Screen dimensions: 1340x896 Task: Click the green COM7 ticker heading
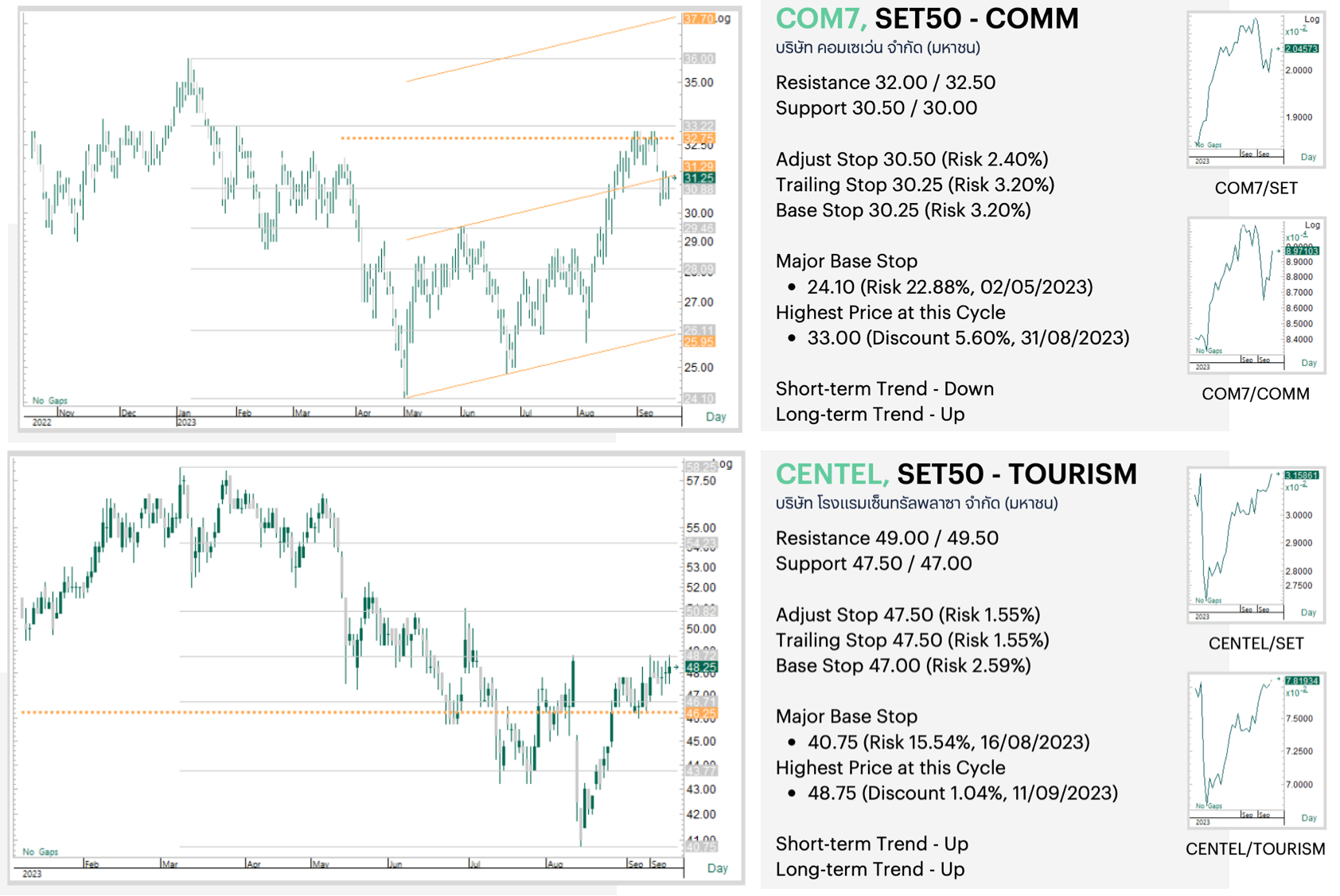820,19
